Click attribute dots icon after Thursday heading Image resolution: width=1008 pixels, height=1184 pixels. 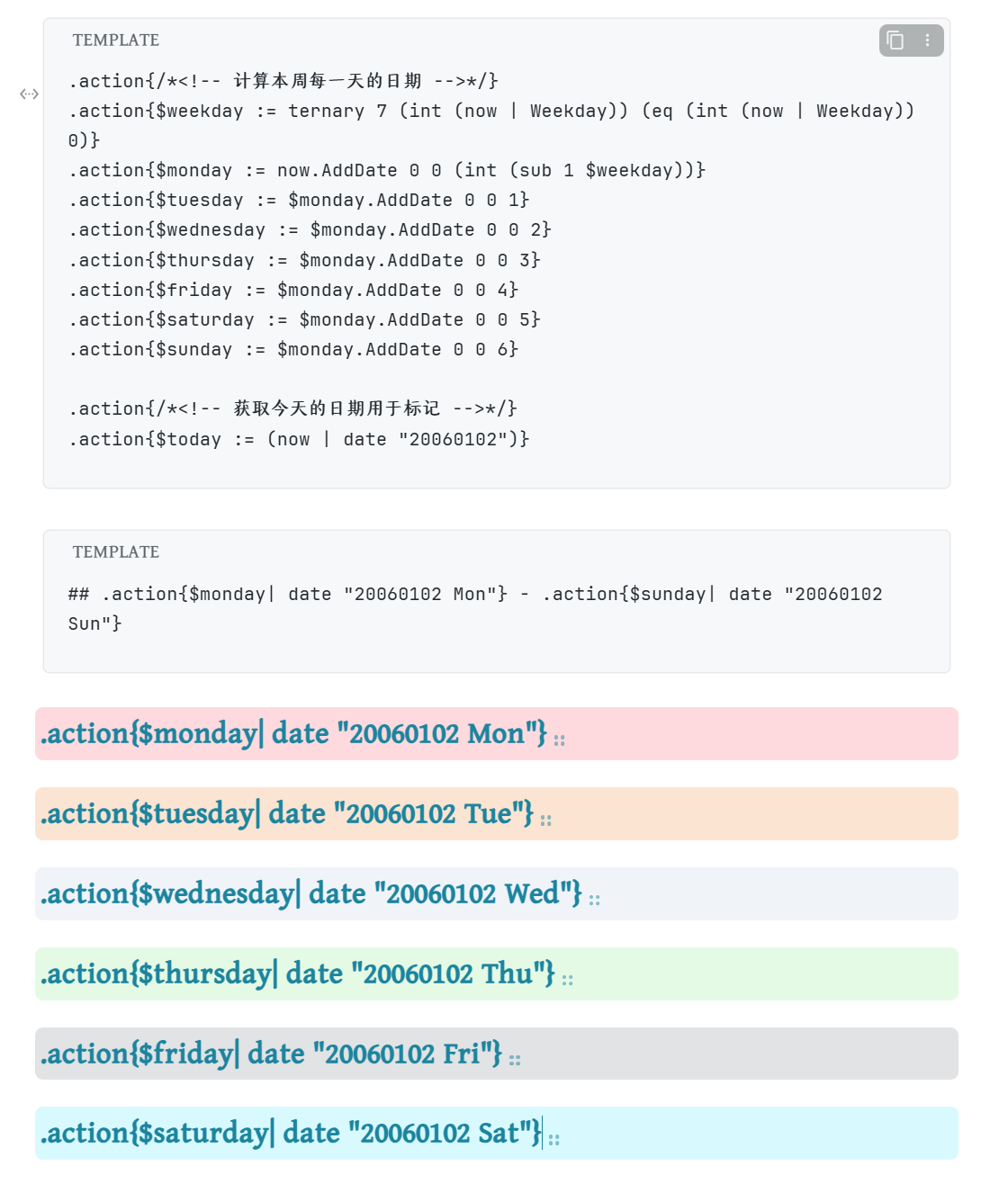[x=567, y=980]
